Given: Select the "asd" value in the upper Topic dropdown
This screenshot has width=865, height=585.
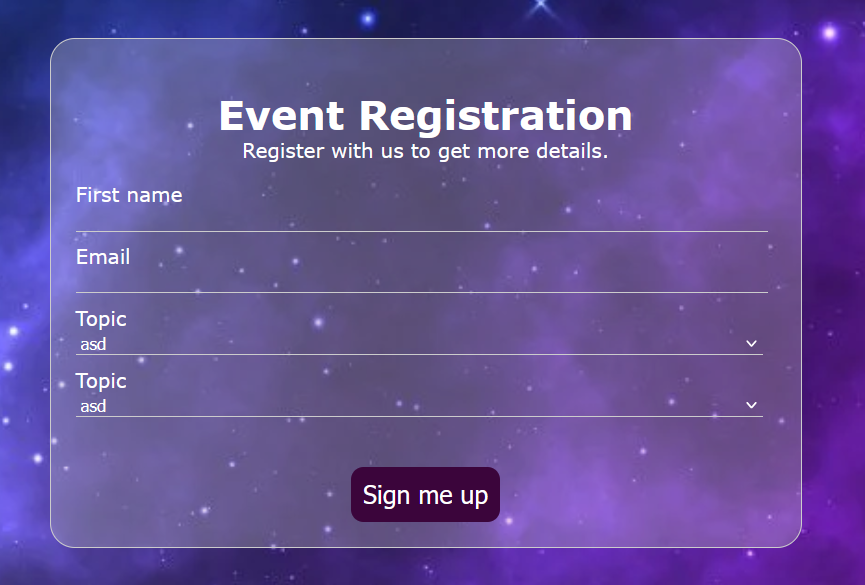Looking at the screenshot, I should click(93, 345).
